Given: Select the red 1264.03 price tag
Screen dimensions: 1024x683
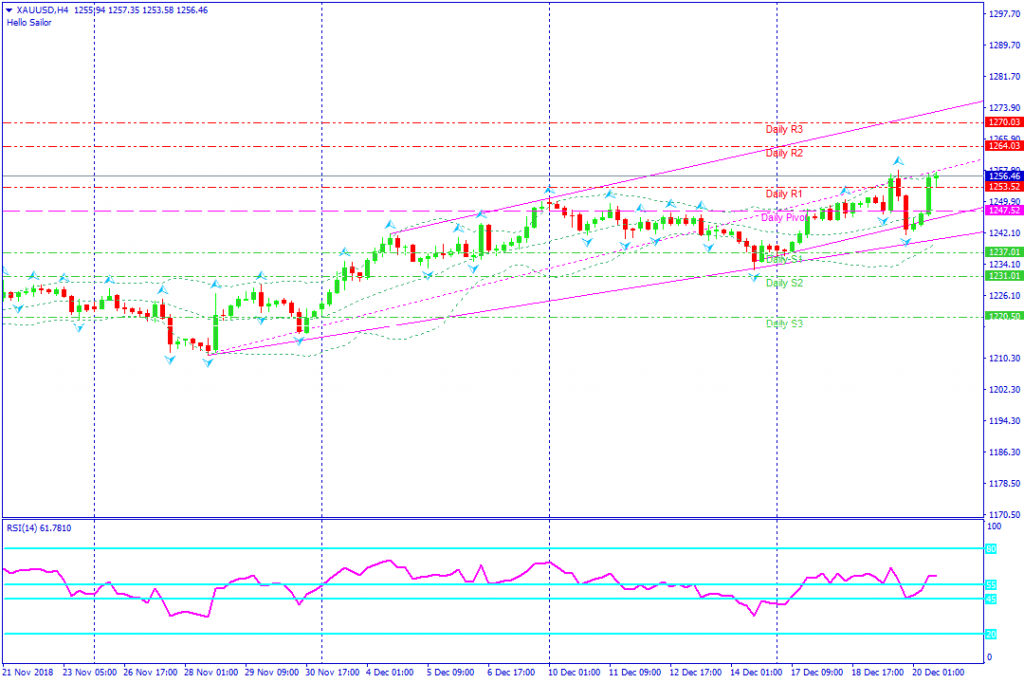Looking at the screenshot, I should pyautogui.click(x=1003, y=146).
